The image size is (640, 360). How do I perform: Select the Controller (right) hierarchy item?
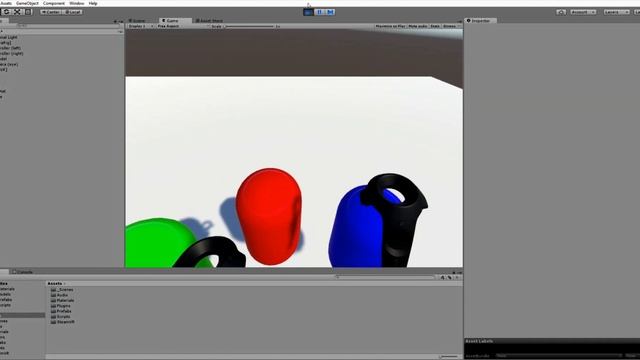[11, 53]
